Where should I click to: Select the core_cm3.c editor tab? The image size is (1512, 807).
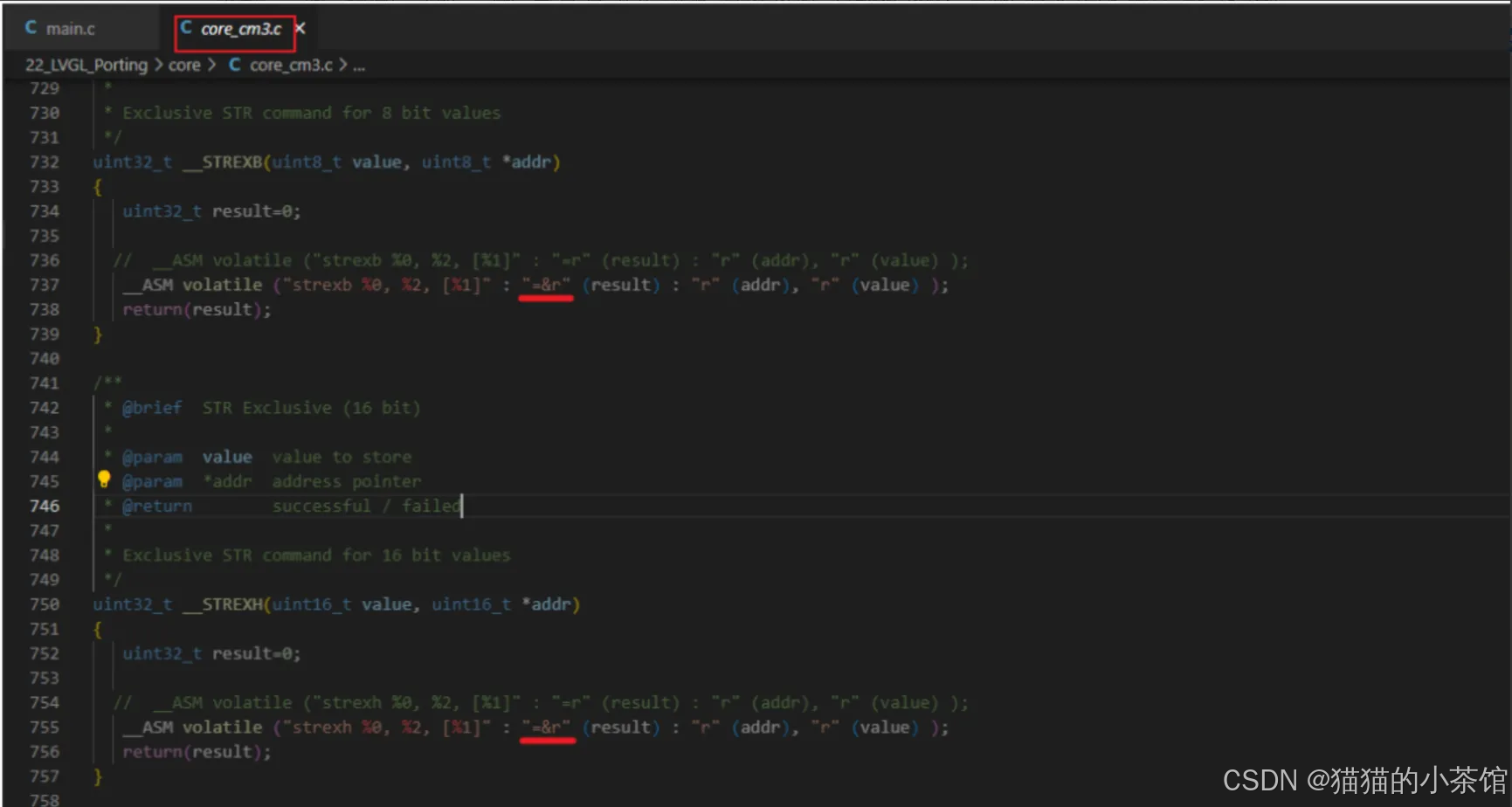pyautogui.click(x=240, y=29)
